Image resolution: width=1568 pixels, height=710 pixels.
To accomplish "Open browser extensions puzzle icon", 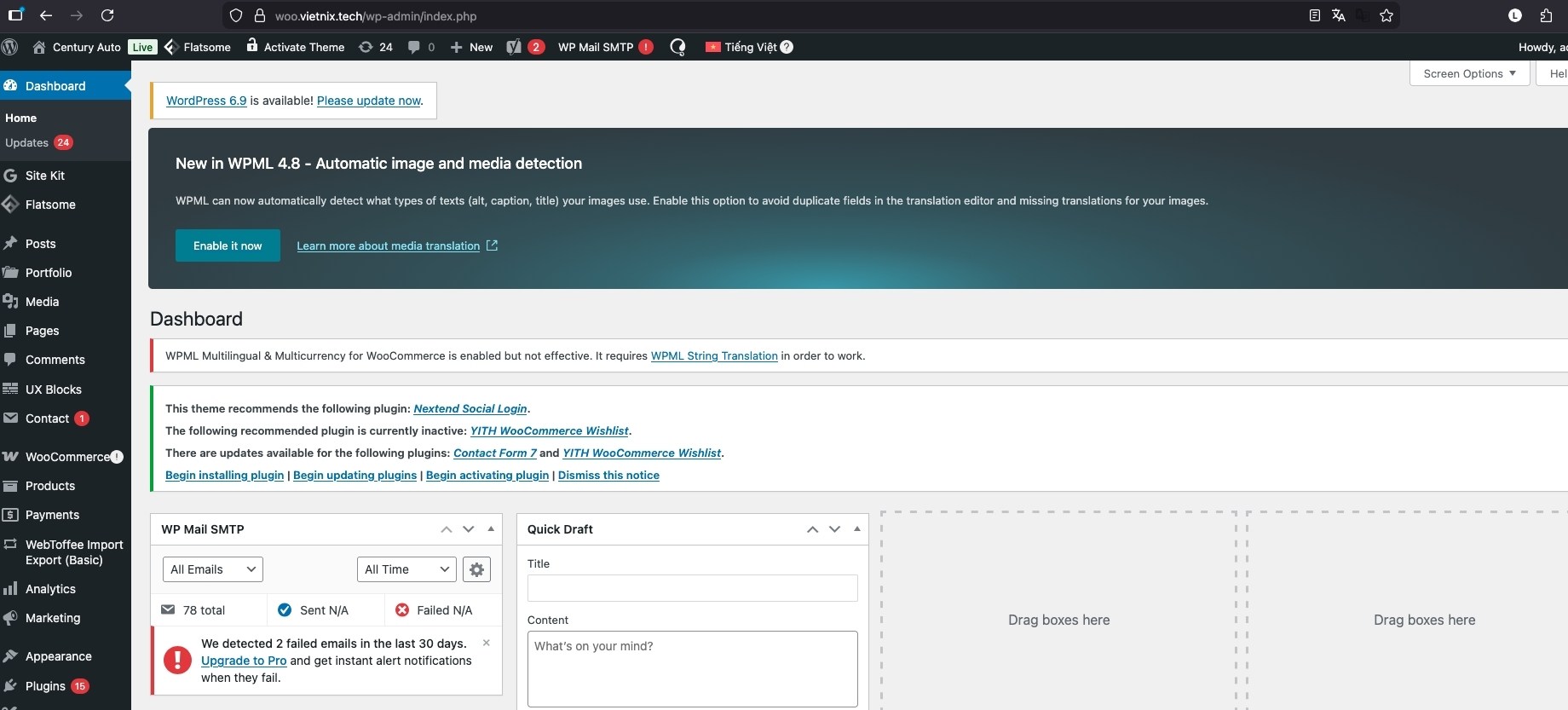I will point(1546,15).
